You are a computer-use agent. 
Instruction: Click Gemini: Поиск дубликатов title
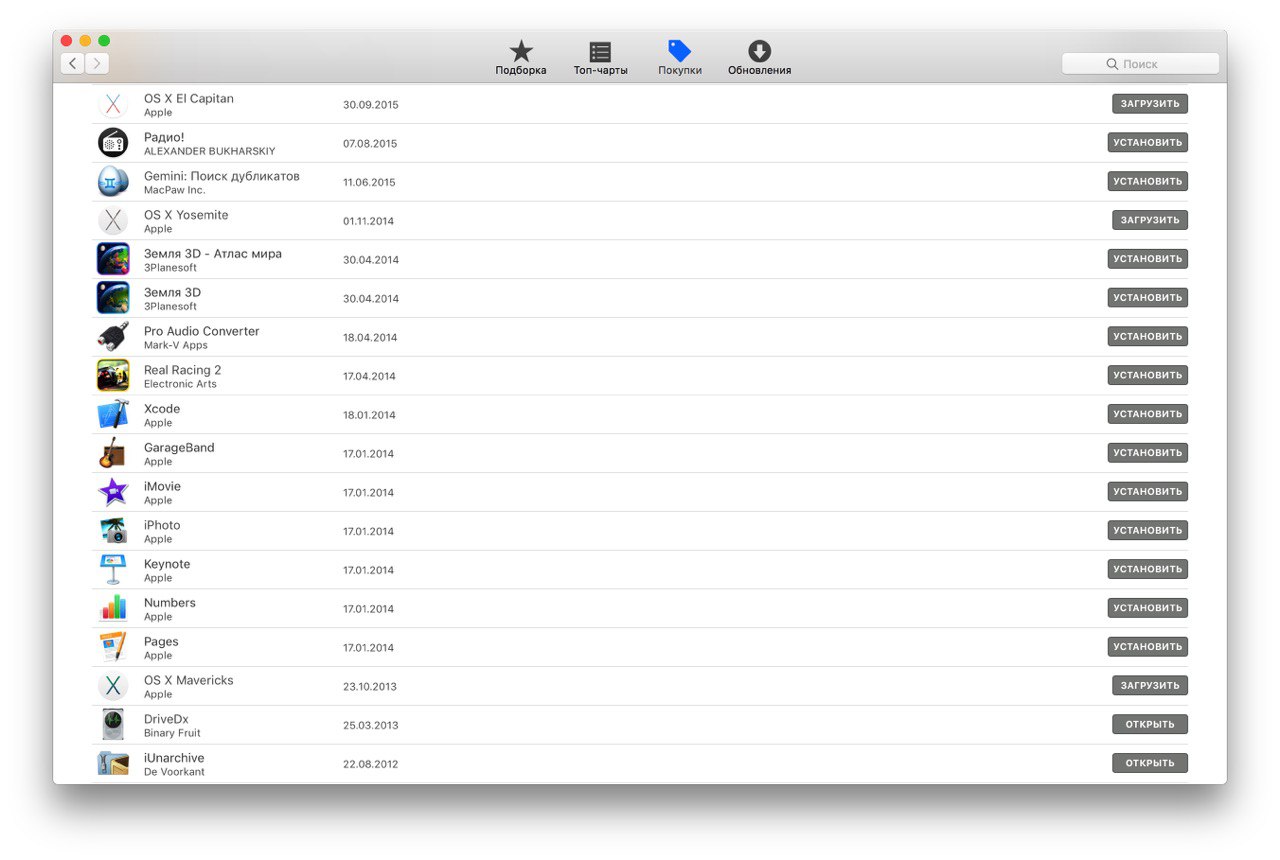[222, 176]
